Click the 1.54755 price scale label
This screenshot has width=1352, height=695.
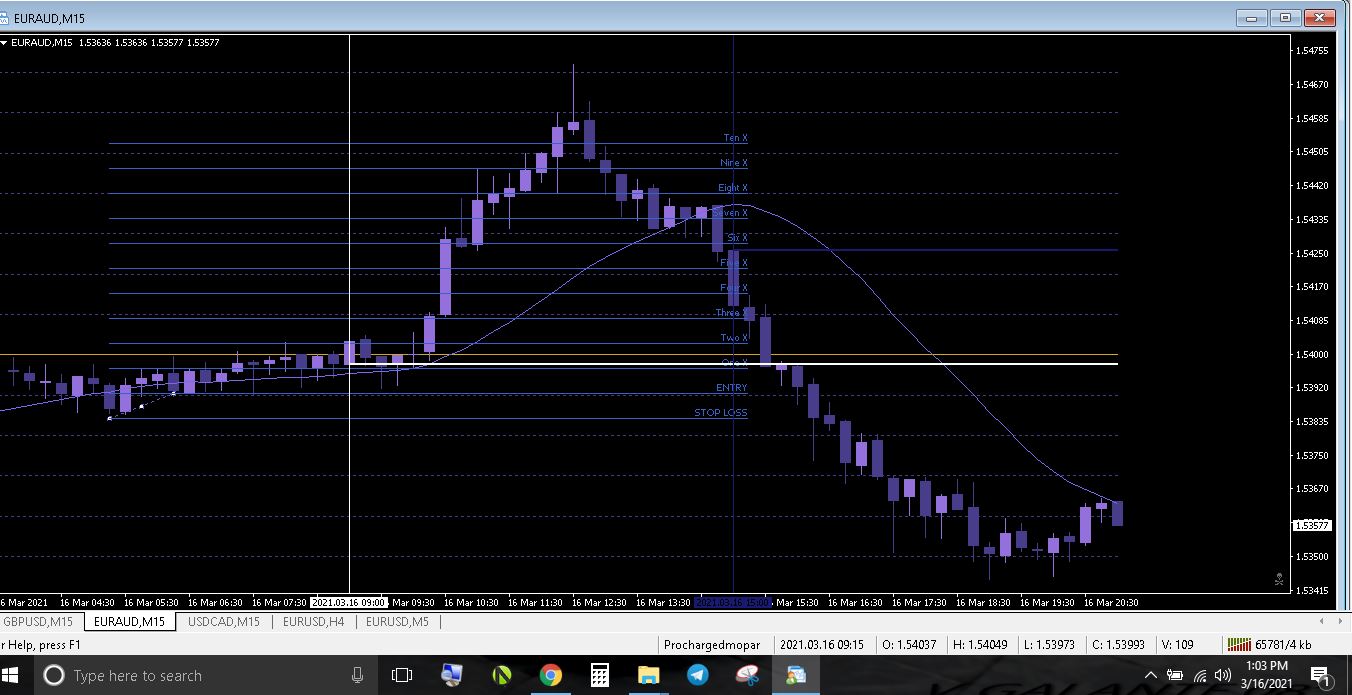click(x=1311, y=50)
